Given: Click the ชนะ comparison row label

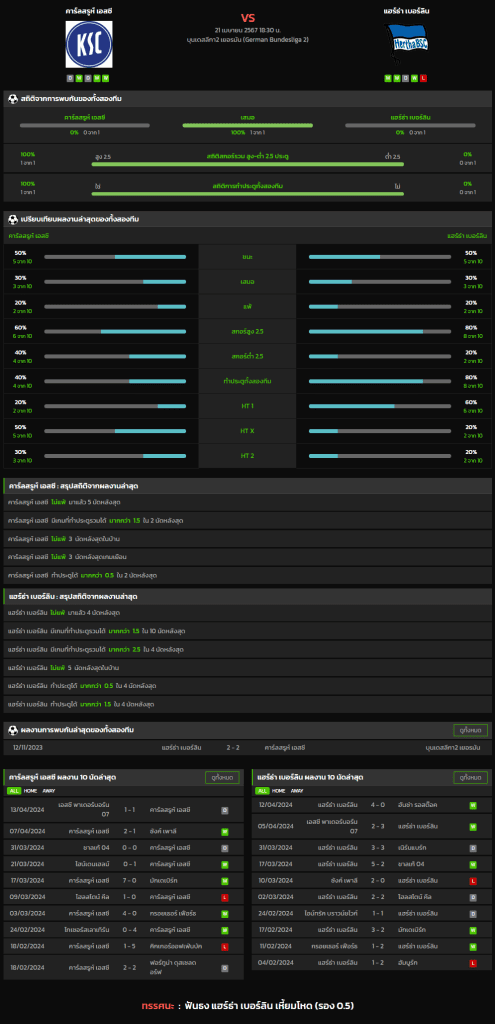Looking at the screenshot, I should (248, 257).
